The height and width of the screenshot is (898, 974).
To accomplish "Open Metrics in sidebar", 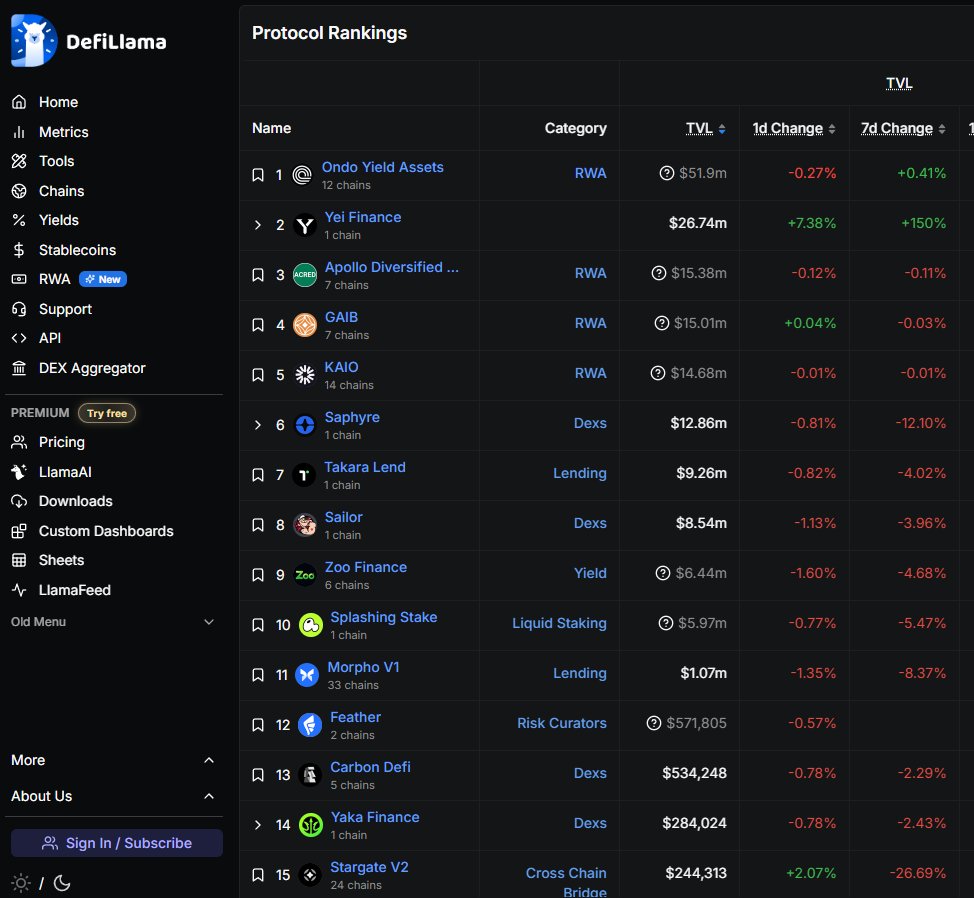I will click(63, 132).
